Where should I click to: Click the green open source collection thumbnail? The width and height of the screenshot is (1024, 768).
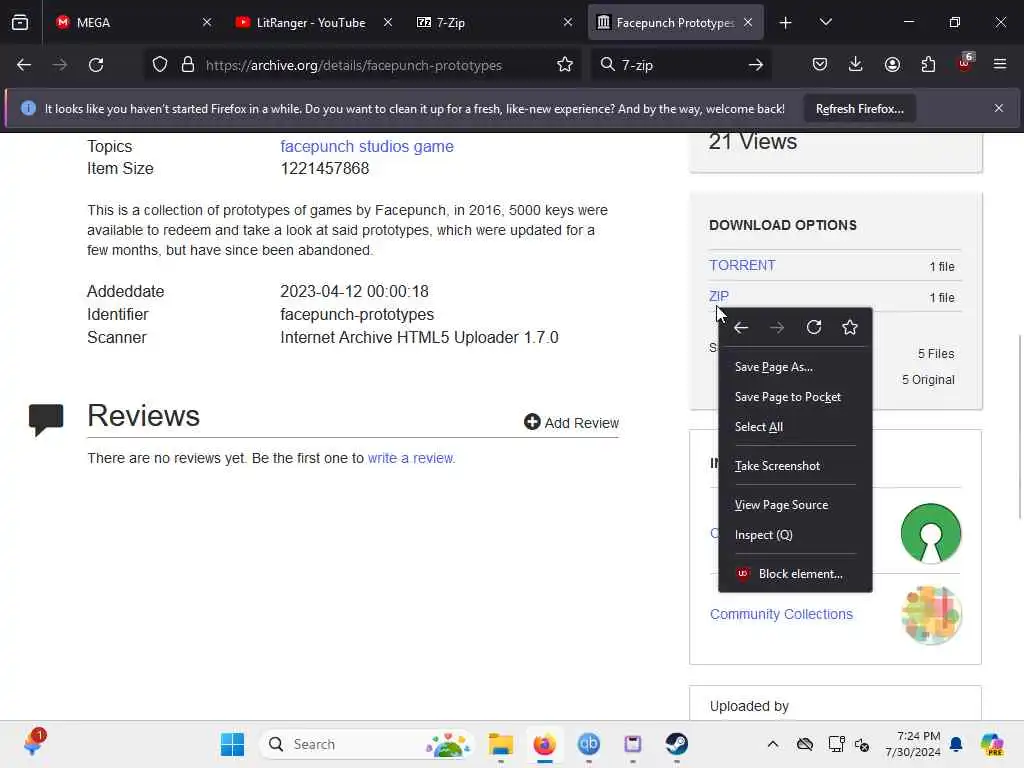(x=931, y=534)
